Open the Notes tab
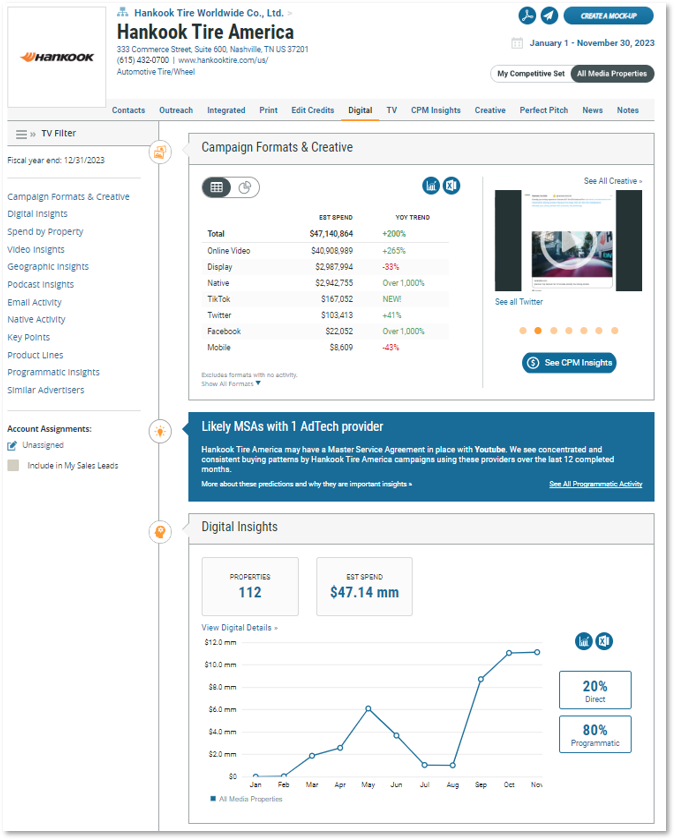 point(627,110)
